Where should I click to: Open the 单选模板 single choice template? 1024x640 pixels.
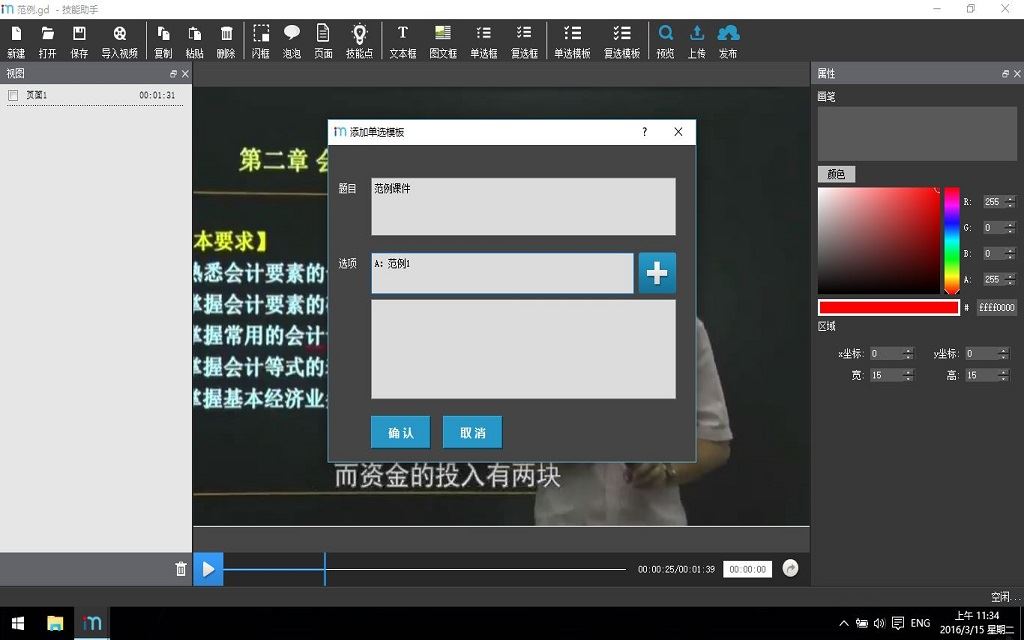572,41
